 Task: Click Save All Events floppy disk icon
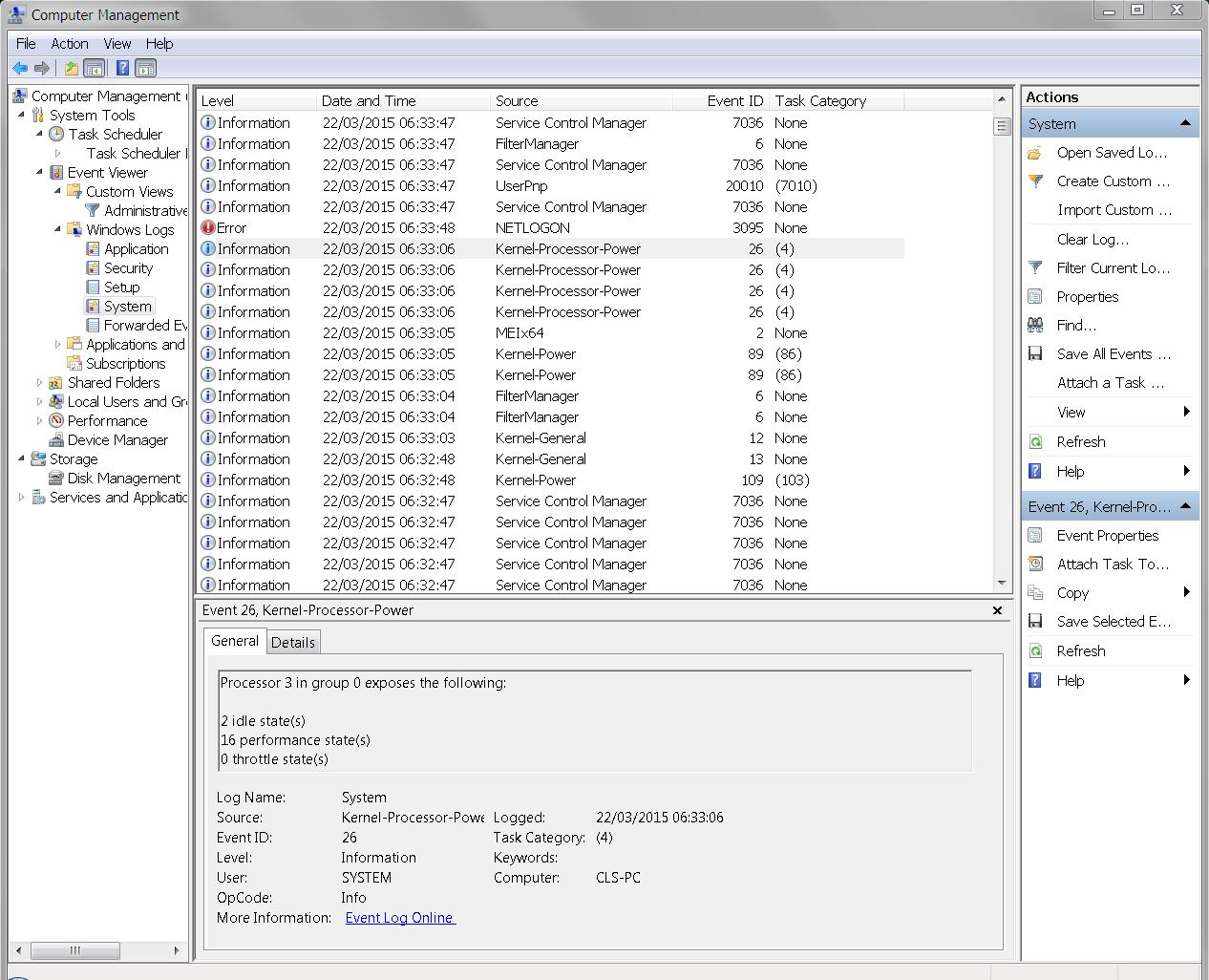point(1035,354)
